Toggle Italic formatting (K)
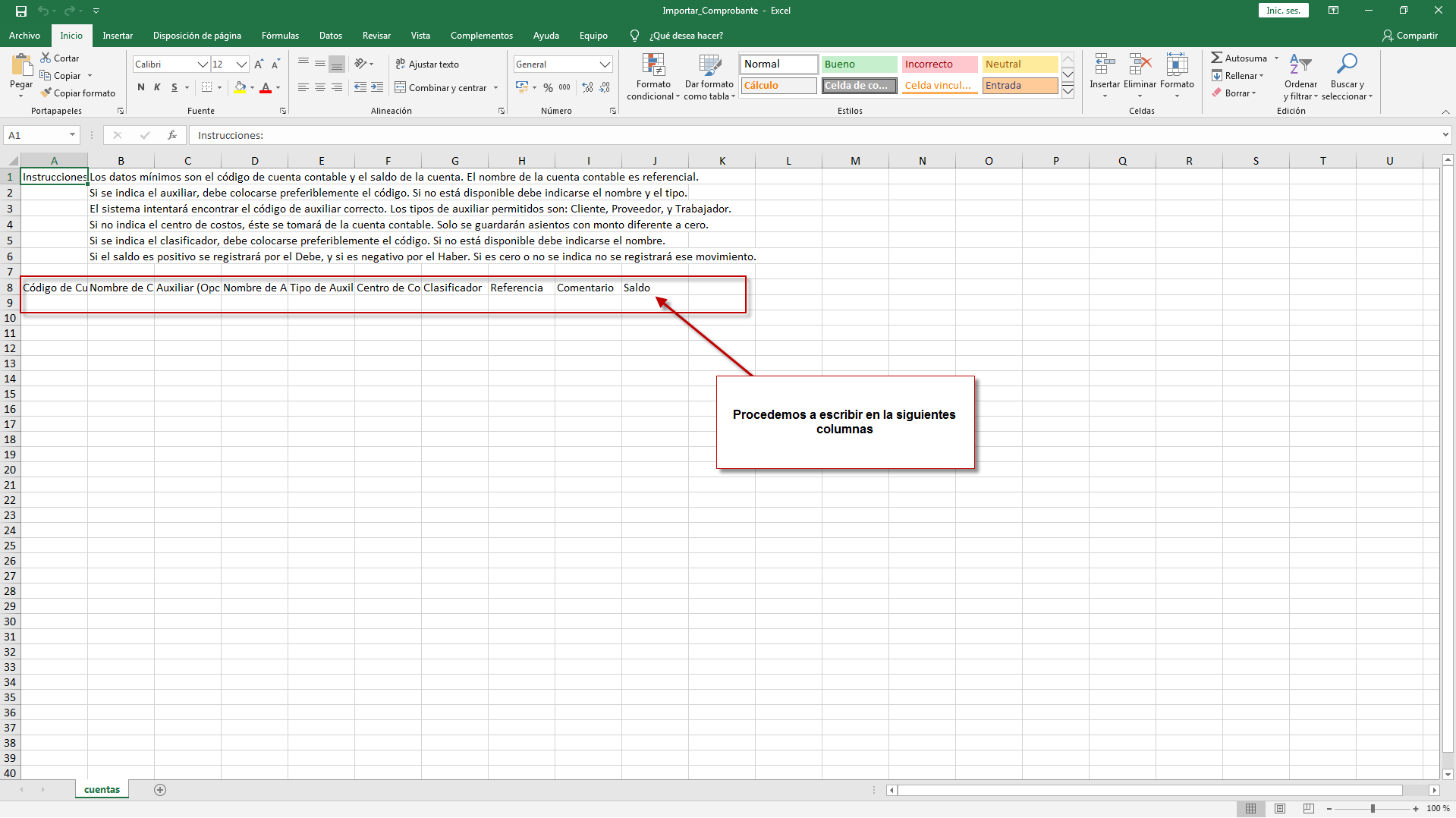This screenshot has width=1456, height=818. coord(157,87)
